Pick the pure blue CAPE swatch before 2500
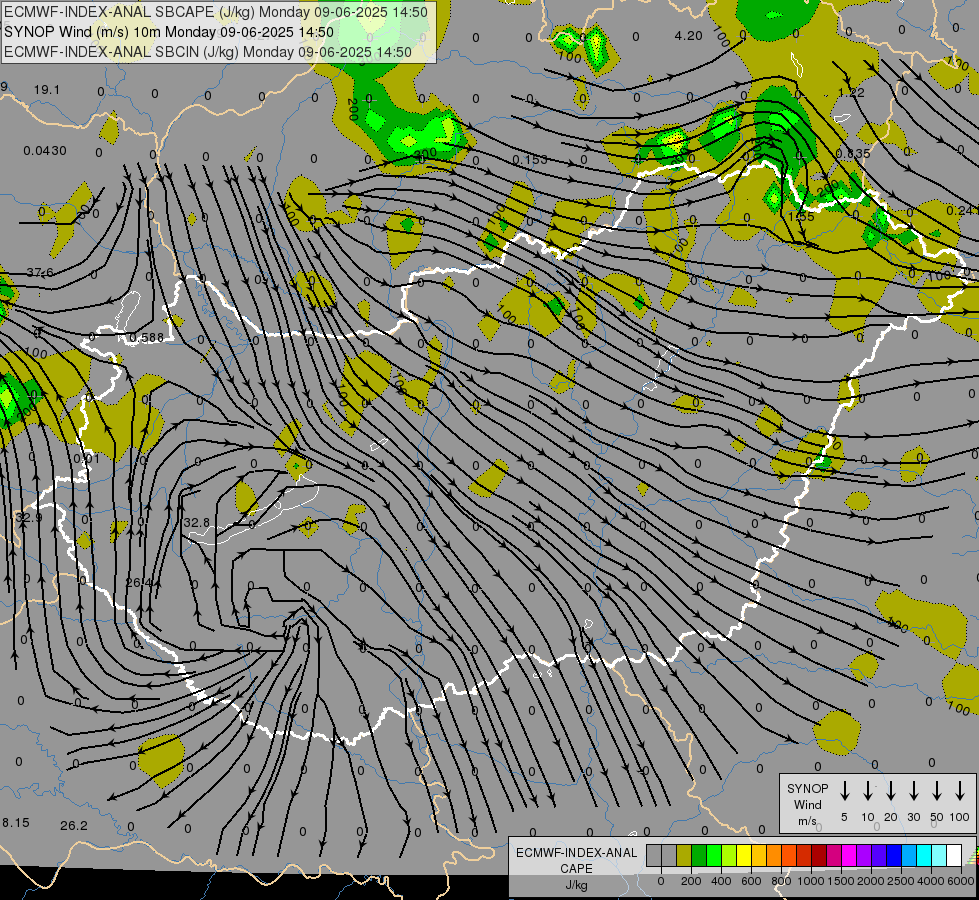 pos(895,855)
